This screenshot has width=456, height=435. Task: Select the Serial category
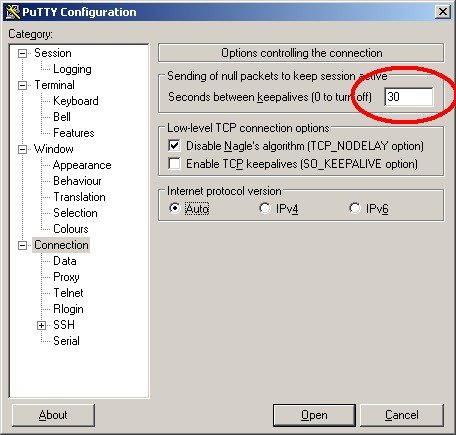click(x=66, y=341)
